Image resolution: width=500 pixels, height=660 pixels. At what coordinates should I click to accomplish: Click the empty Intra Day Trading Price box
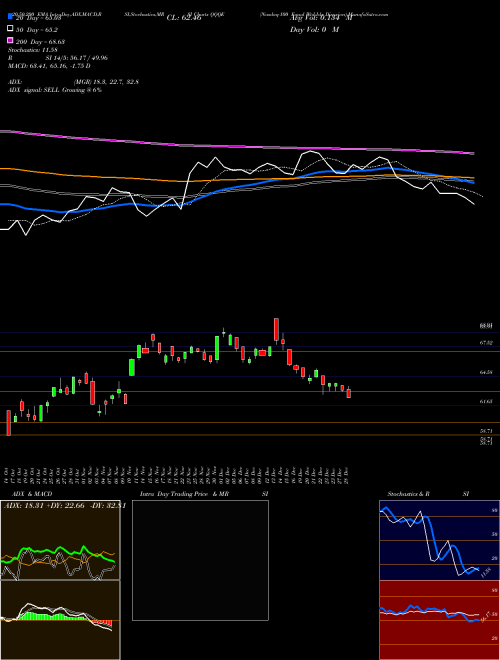tap(200, 560)
